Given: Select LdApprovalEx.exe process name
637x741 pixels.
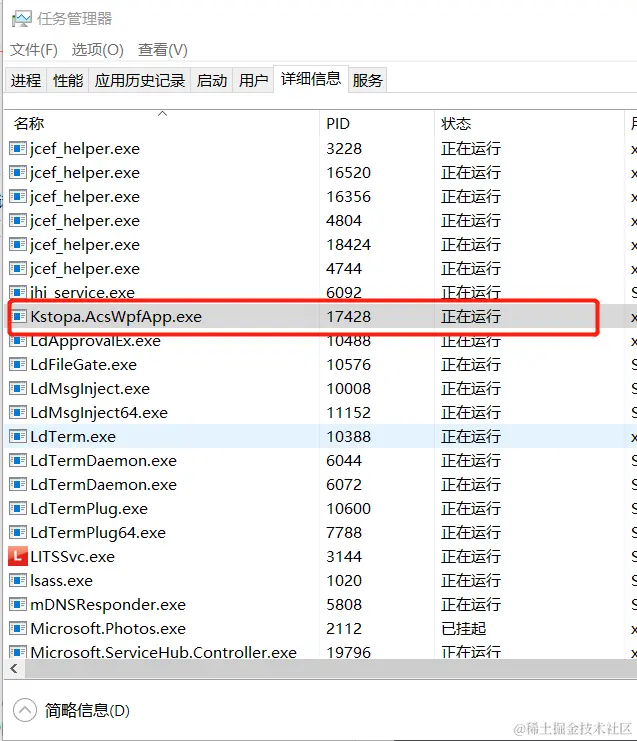Looking at the screenshot, I should 95,341.
